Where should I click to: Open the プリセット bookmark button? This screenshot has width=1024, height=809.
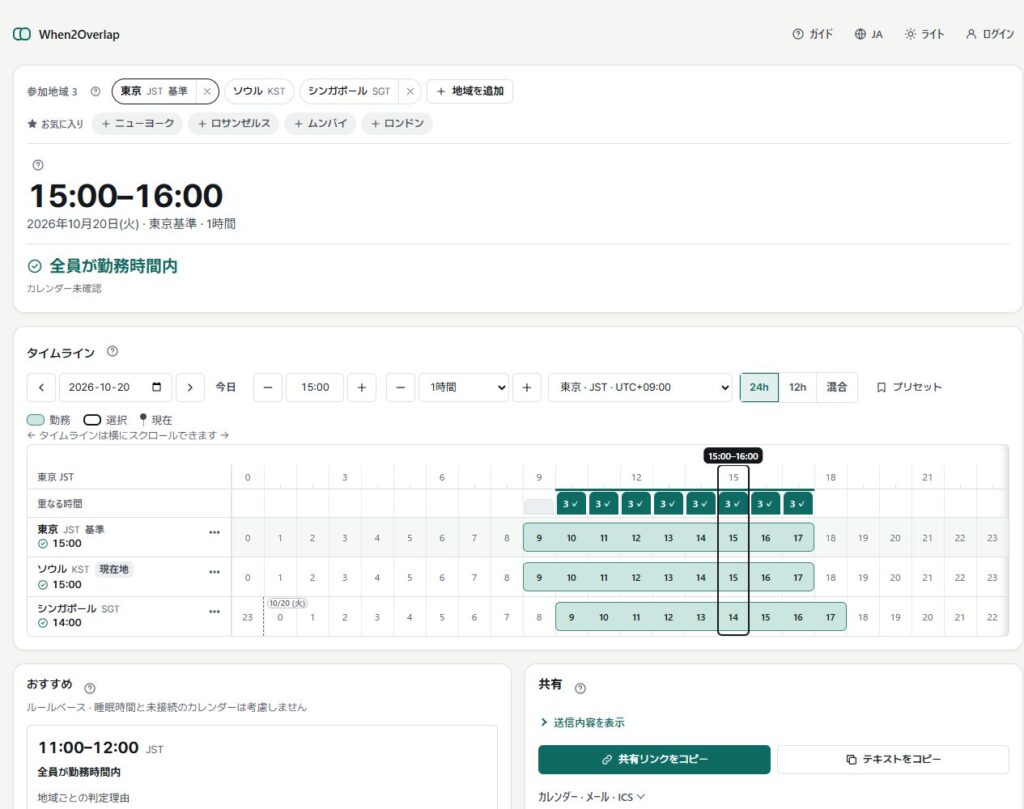pos(909,387)
